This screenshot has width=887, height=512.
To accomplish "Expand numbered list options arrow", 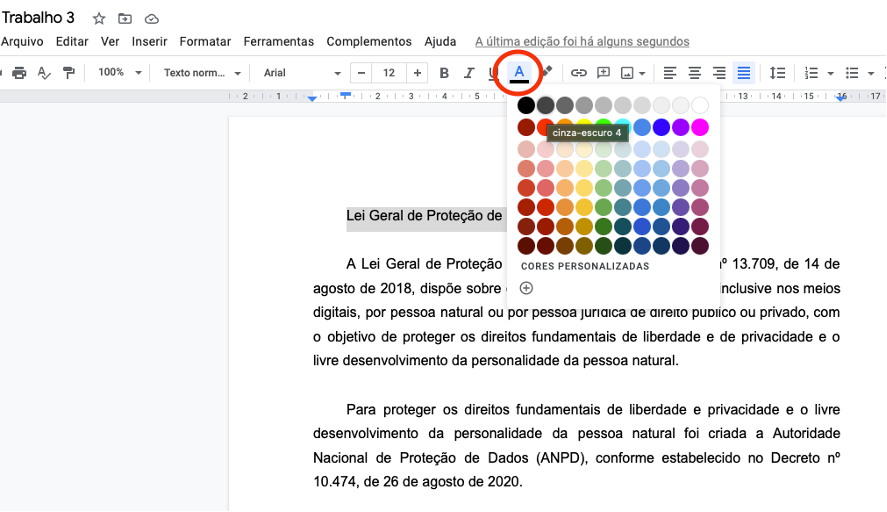I will [830, 73].
